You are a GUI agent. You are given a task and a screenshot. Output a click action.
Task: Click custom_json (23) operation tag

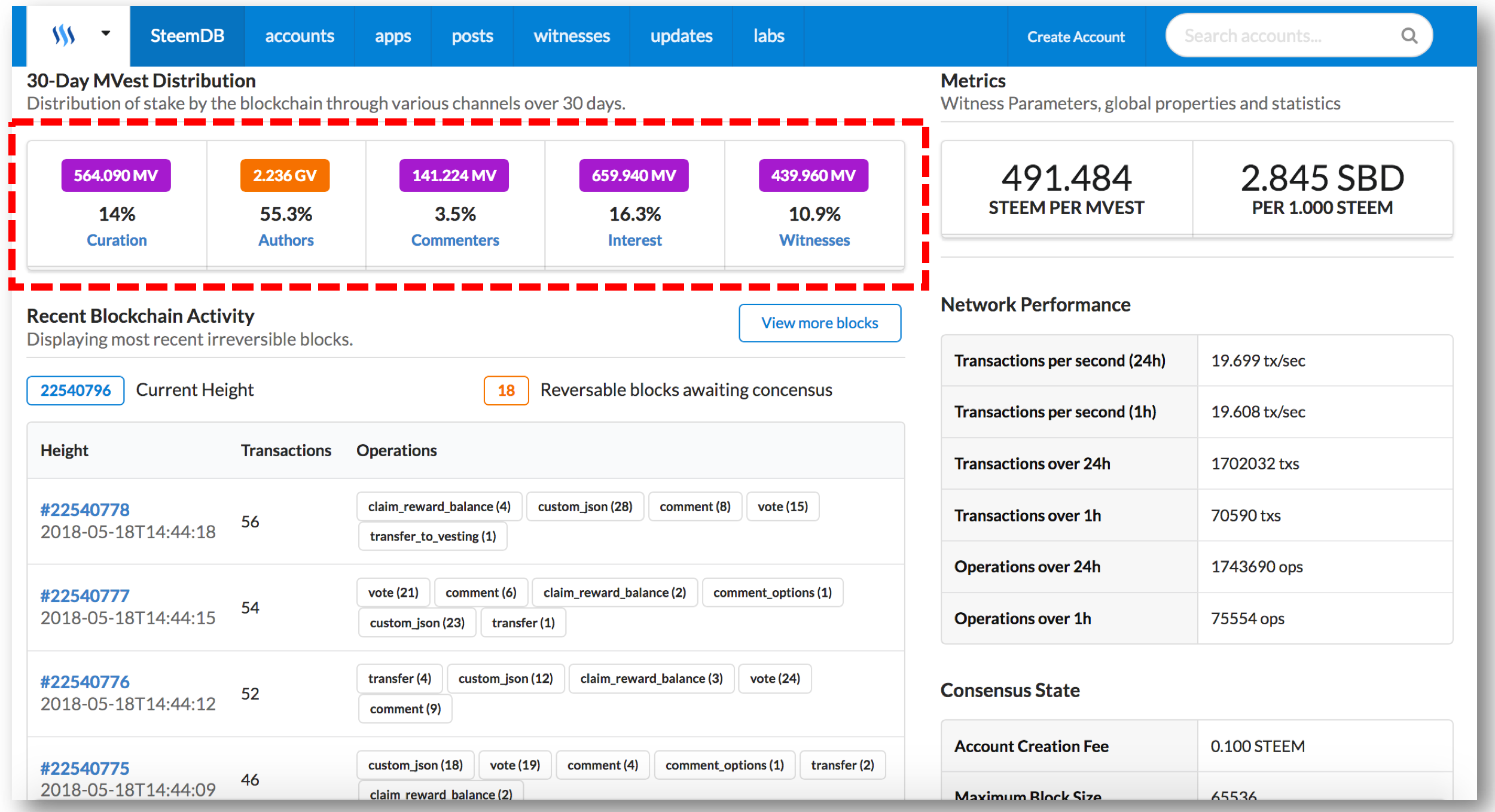pos(417,622)
